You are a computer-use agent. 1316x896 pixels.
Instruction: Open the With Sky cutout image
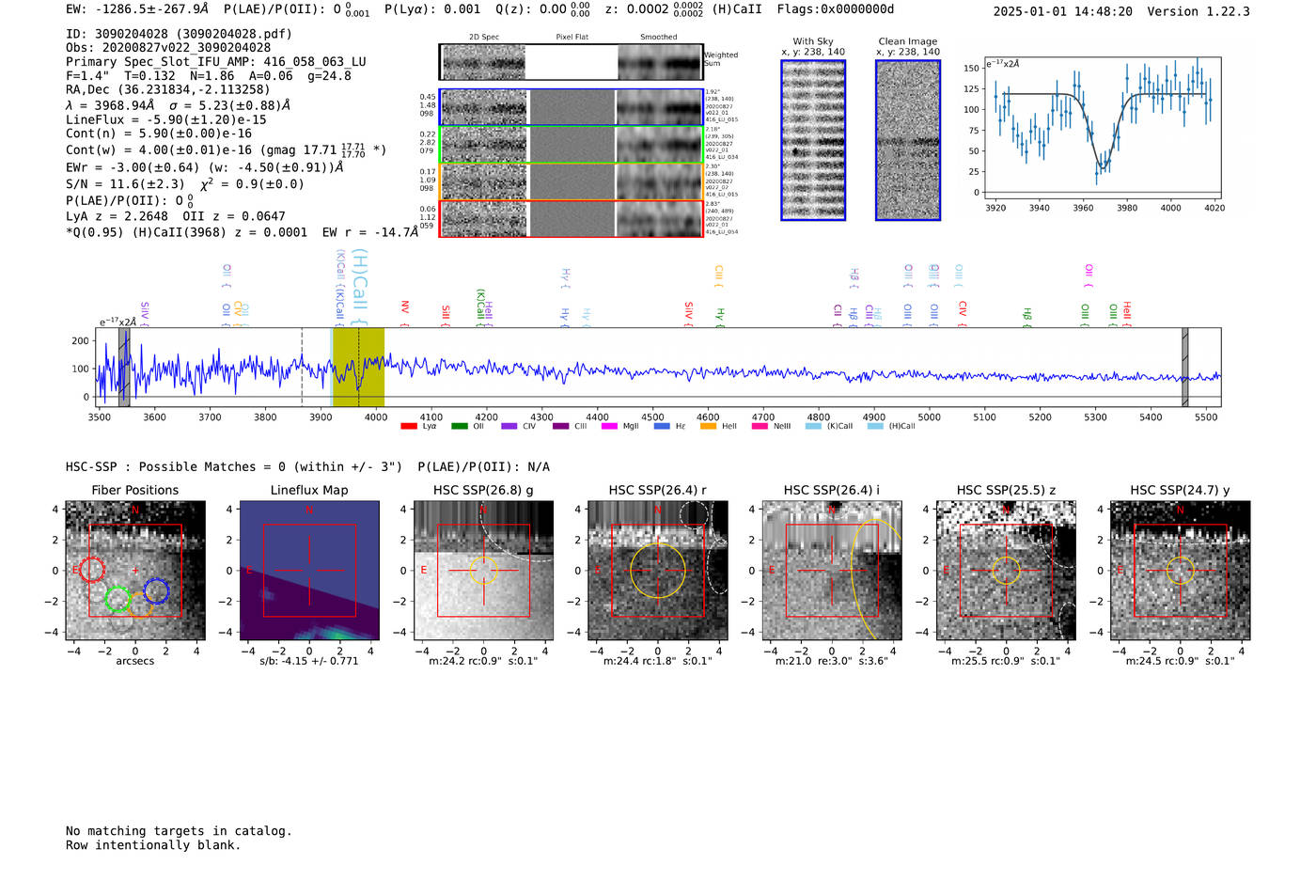pos(813,140)
